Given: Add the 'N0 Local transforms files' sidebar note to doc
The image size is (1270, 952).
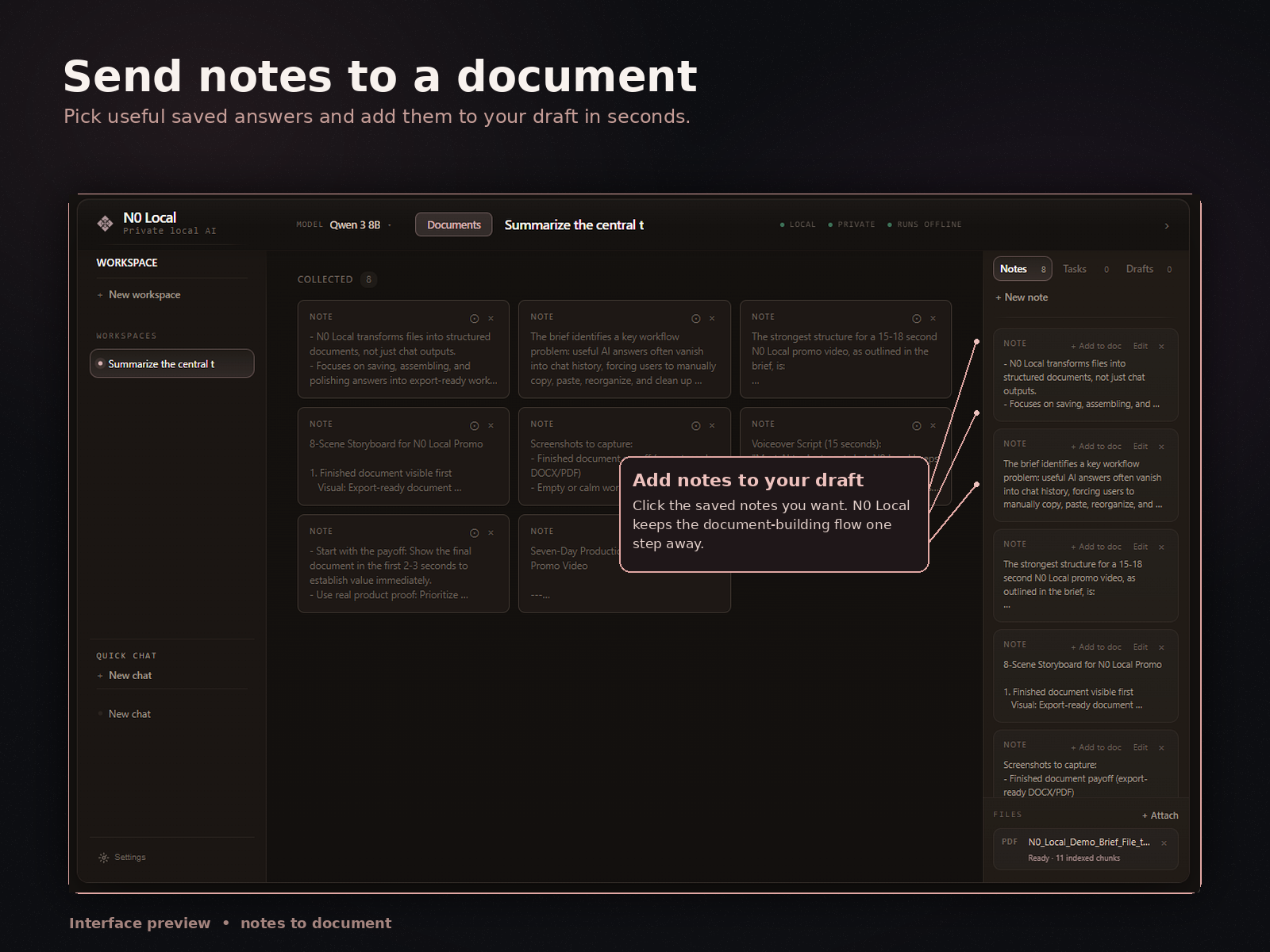Looking at the screenshot, I should 1096,347.
